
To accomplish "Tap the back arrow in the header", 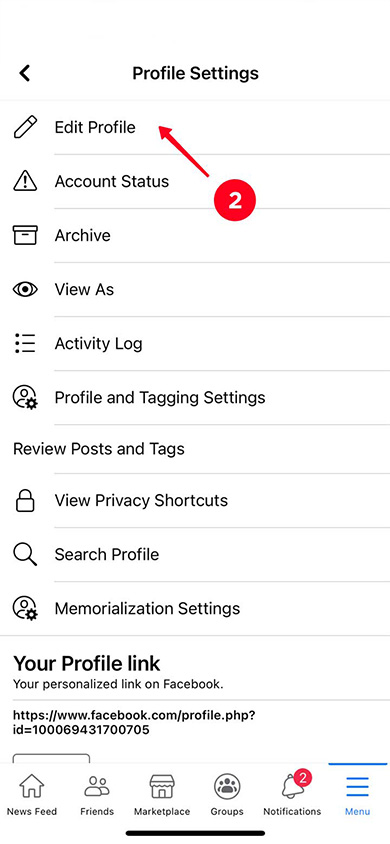I will click(x=25, y=73).
